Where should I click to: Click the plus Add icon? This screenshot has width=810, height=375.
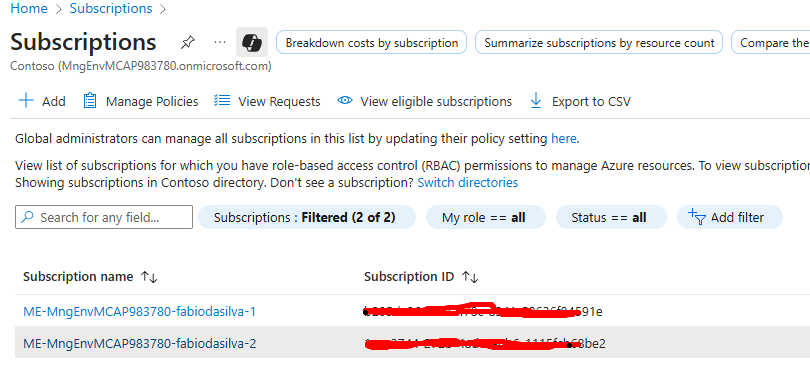tap(26, 101)
